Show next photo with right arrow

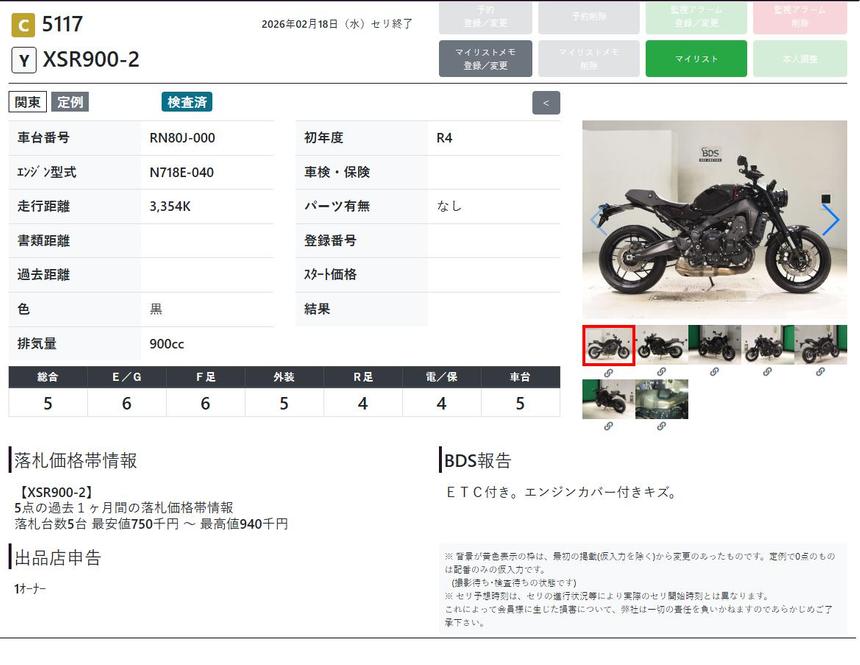830,220
